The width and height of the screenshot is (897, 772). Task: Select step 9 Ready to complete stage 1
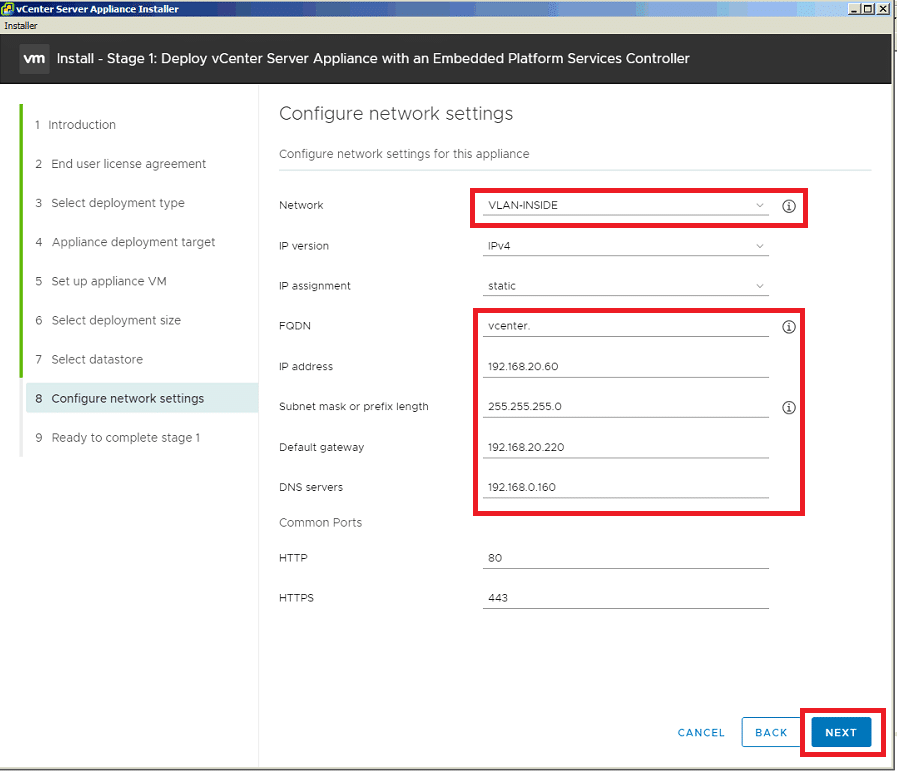(118, 438)
